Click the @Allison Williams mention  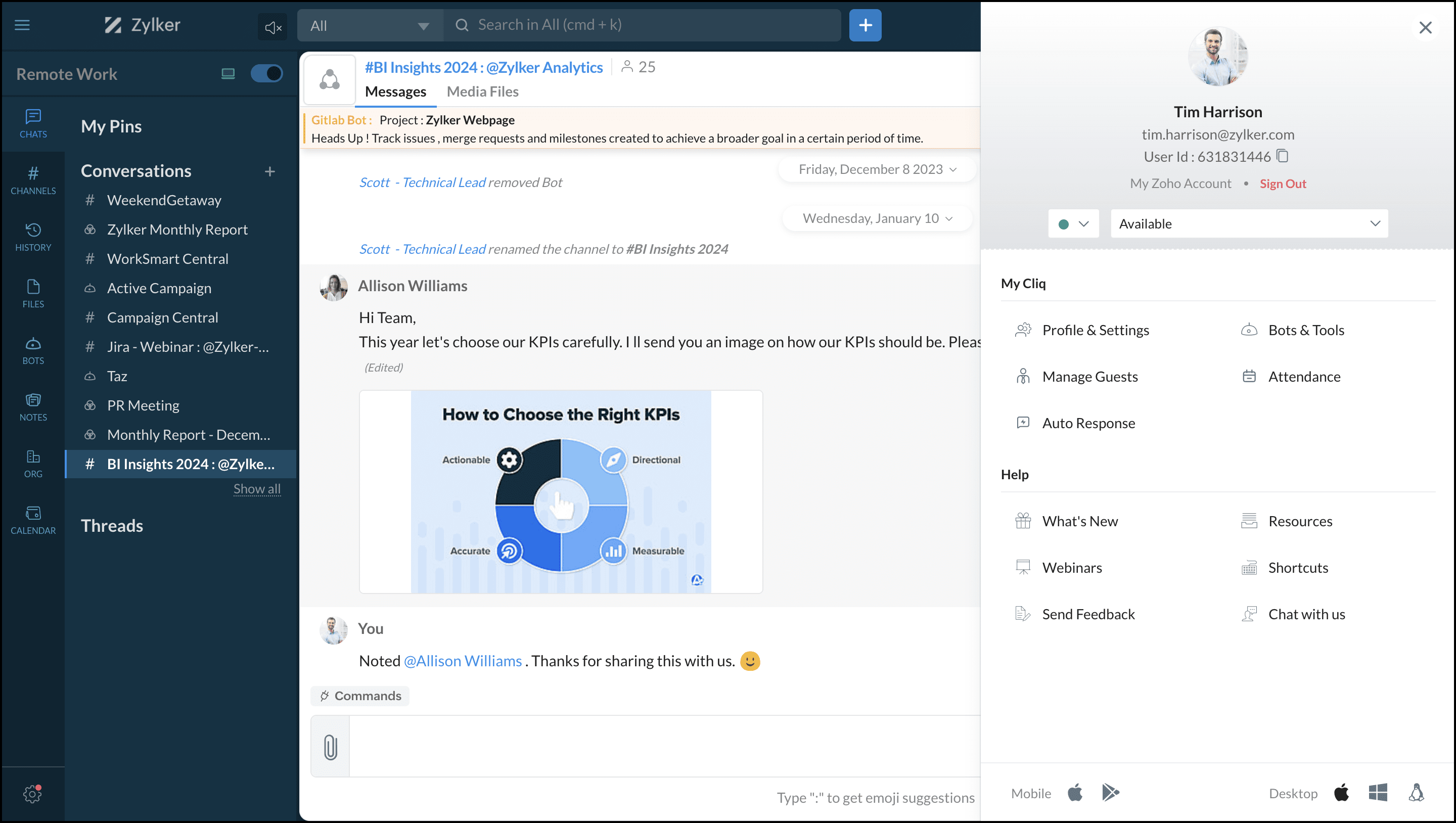(x=463, y=661)
